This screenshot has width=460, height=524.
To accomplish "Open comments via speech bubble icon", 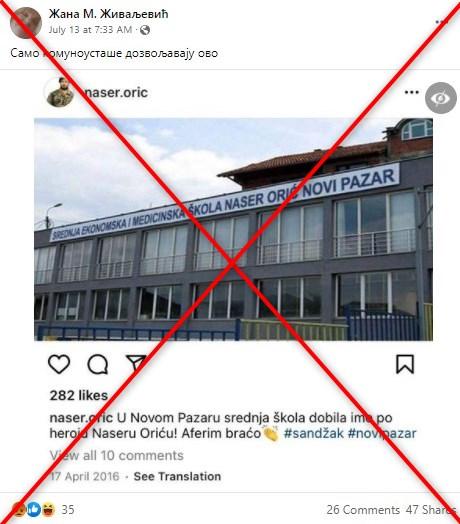I will 98,364.
